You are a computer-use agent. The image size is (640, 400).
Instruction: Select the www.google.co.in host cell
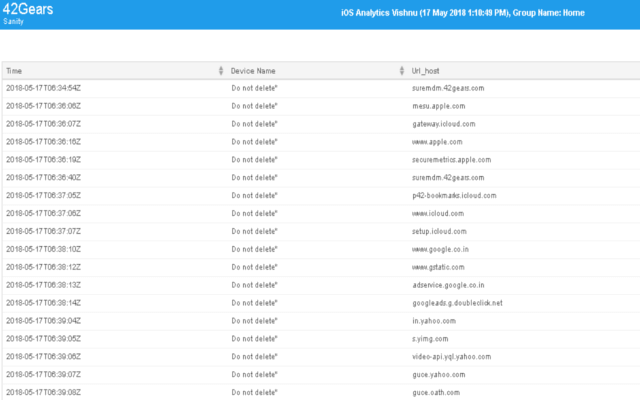[x=440, y=249]
